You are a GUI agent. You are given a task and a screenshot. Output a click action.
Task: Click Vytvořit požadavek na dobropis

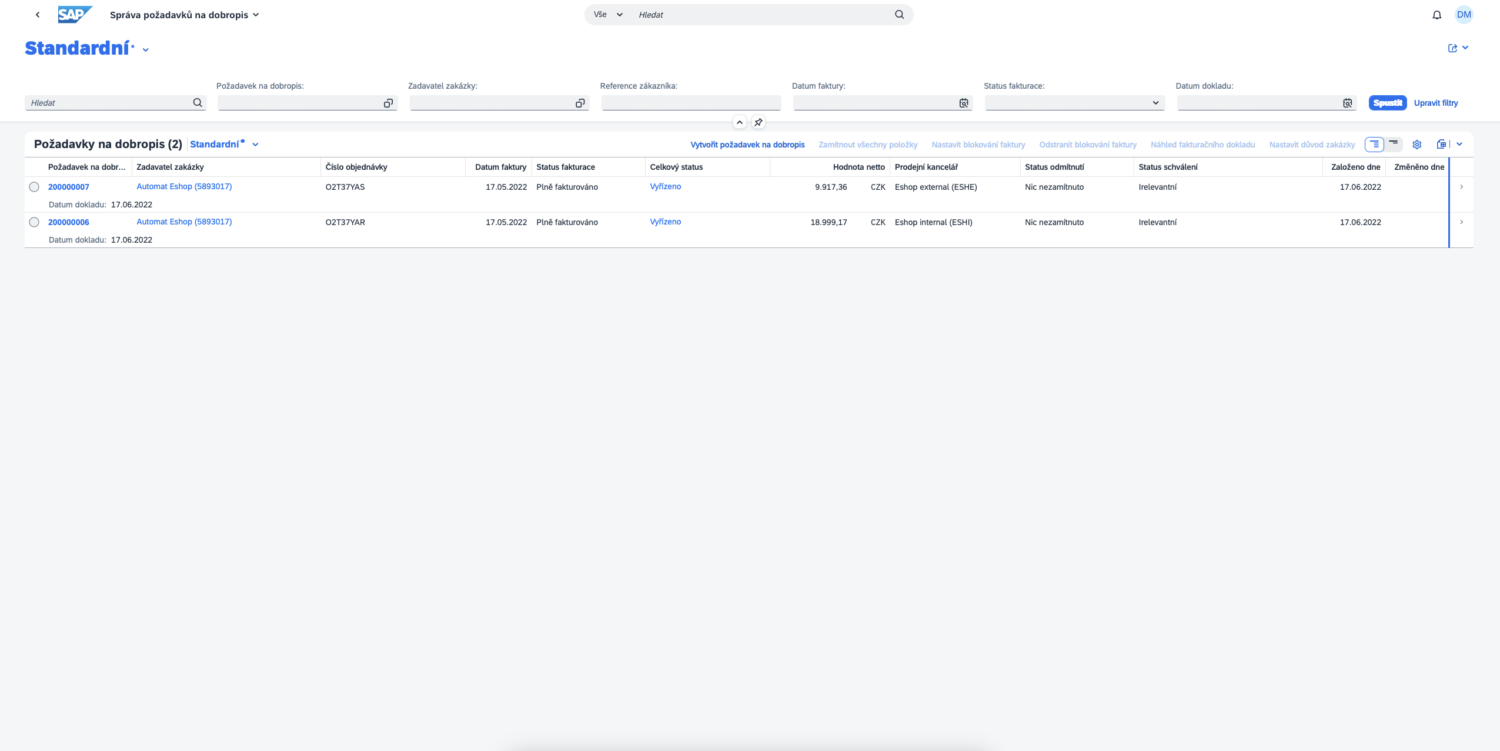tap(747, 145)
